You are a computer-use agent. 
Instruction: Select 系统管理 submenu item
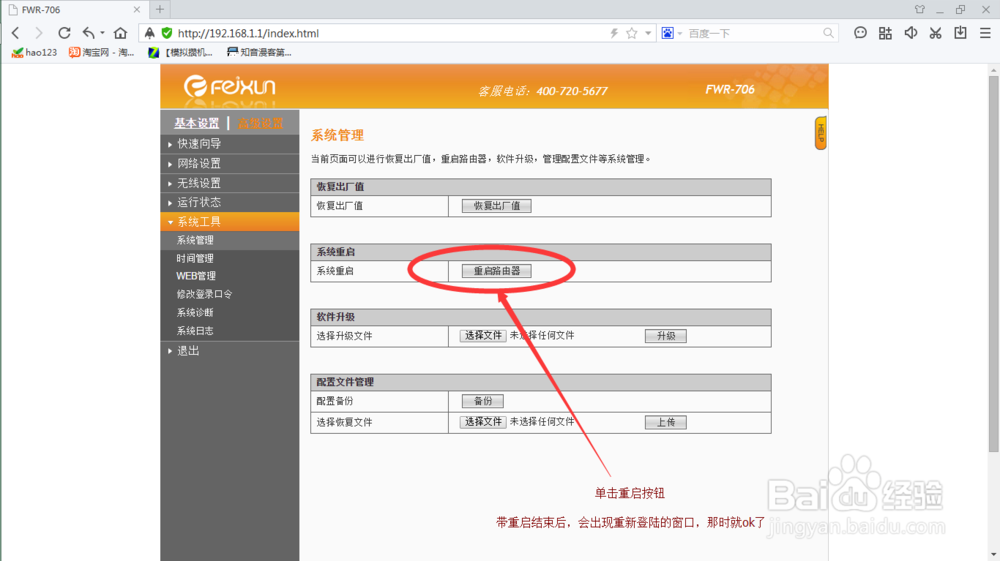pos(230,240)
